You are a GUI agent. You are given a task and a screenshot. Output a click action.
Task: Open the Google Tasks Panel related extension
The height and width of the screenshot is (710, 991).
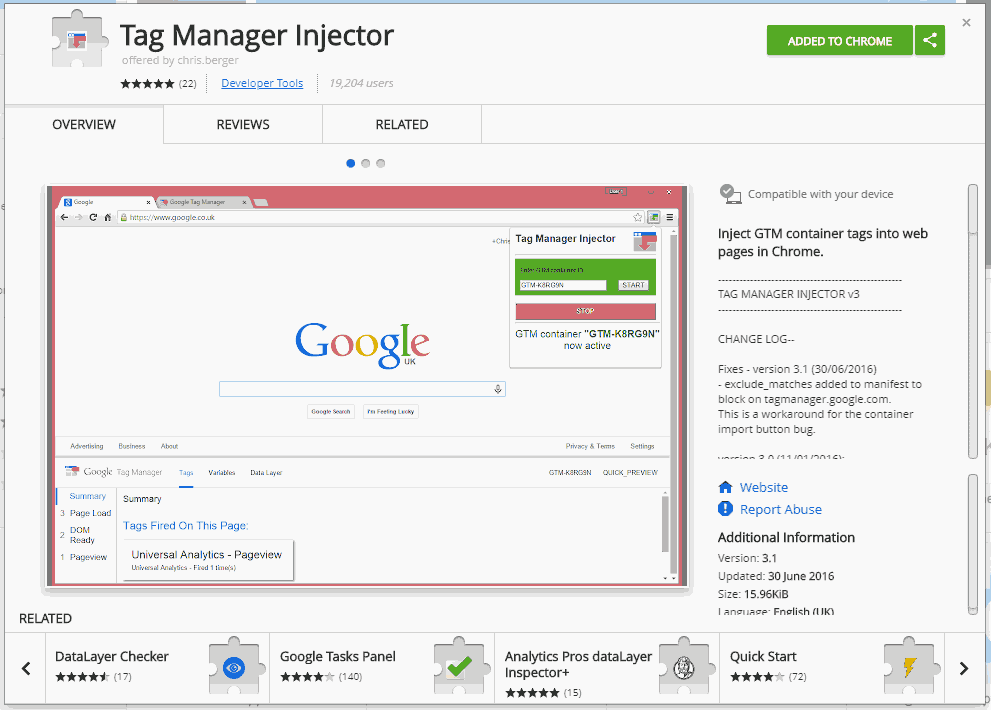(x=382, y=668)
